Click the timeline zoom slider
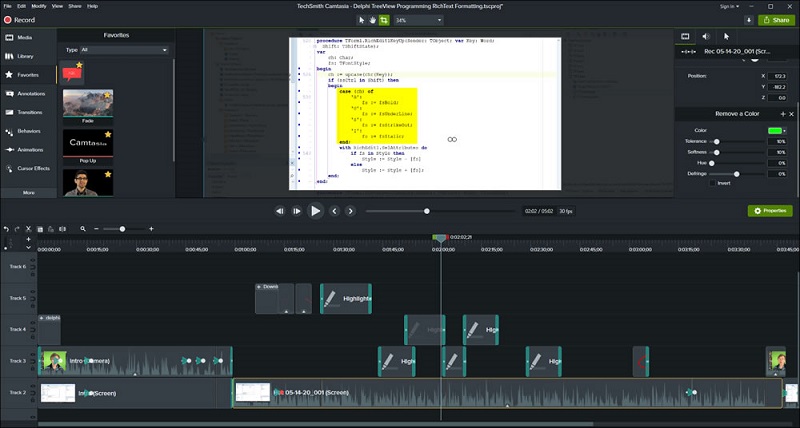The image size is (800, 428). coord(122,229)
